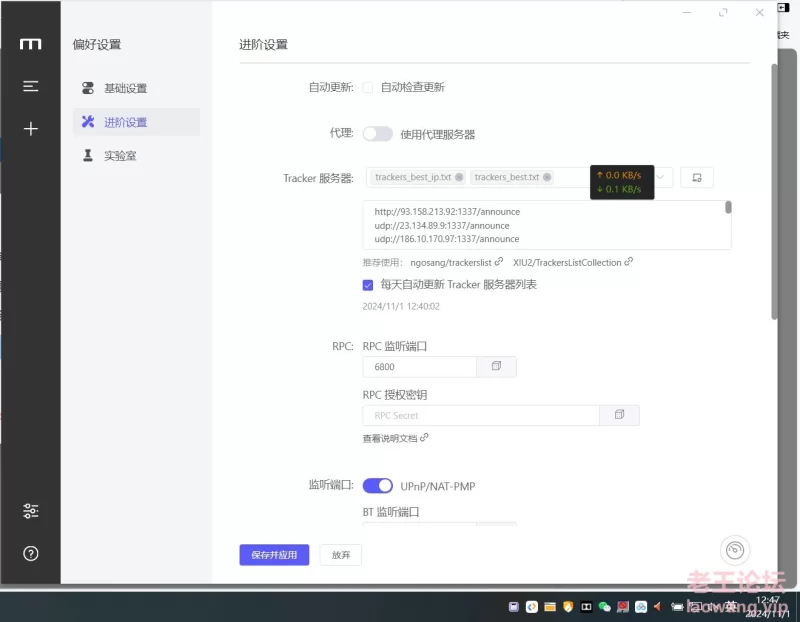800x622 pixels.
Task: Select 进阶设置 in preferences menu
Action: tap(136, 122)
